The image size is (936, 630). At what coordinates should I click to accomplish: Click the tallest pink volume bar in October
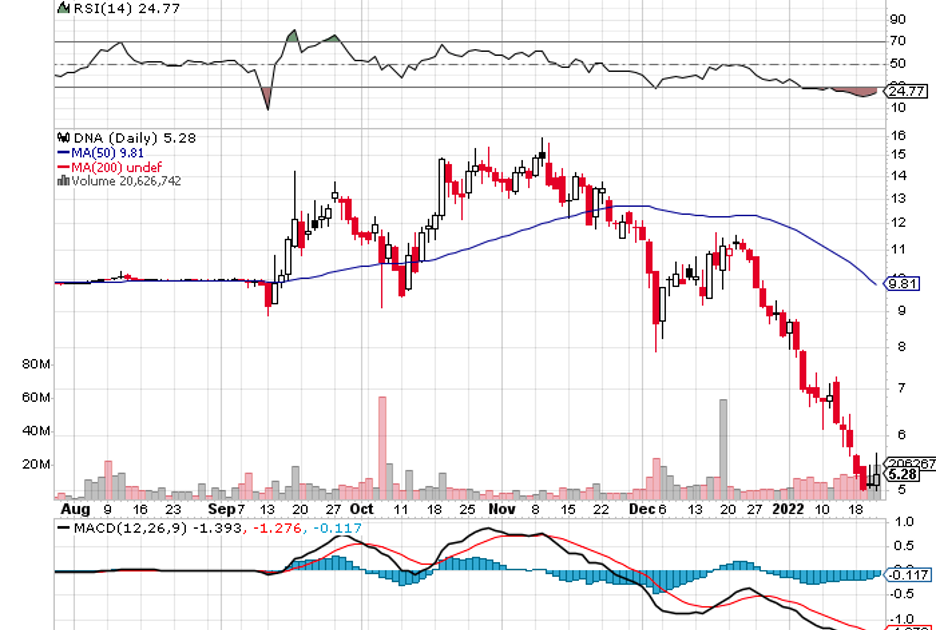(382, 446)
